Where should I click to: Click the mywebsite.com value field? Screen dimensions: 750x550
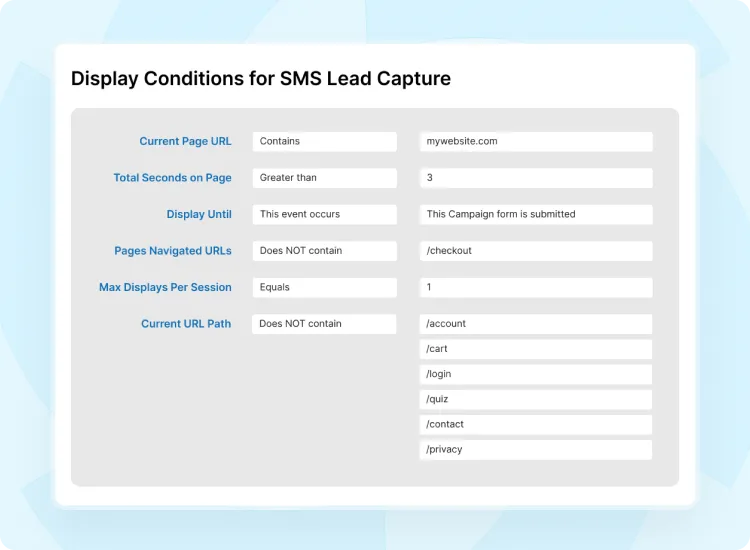click(536, 142)
